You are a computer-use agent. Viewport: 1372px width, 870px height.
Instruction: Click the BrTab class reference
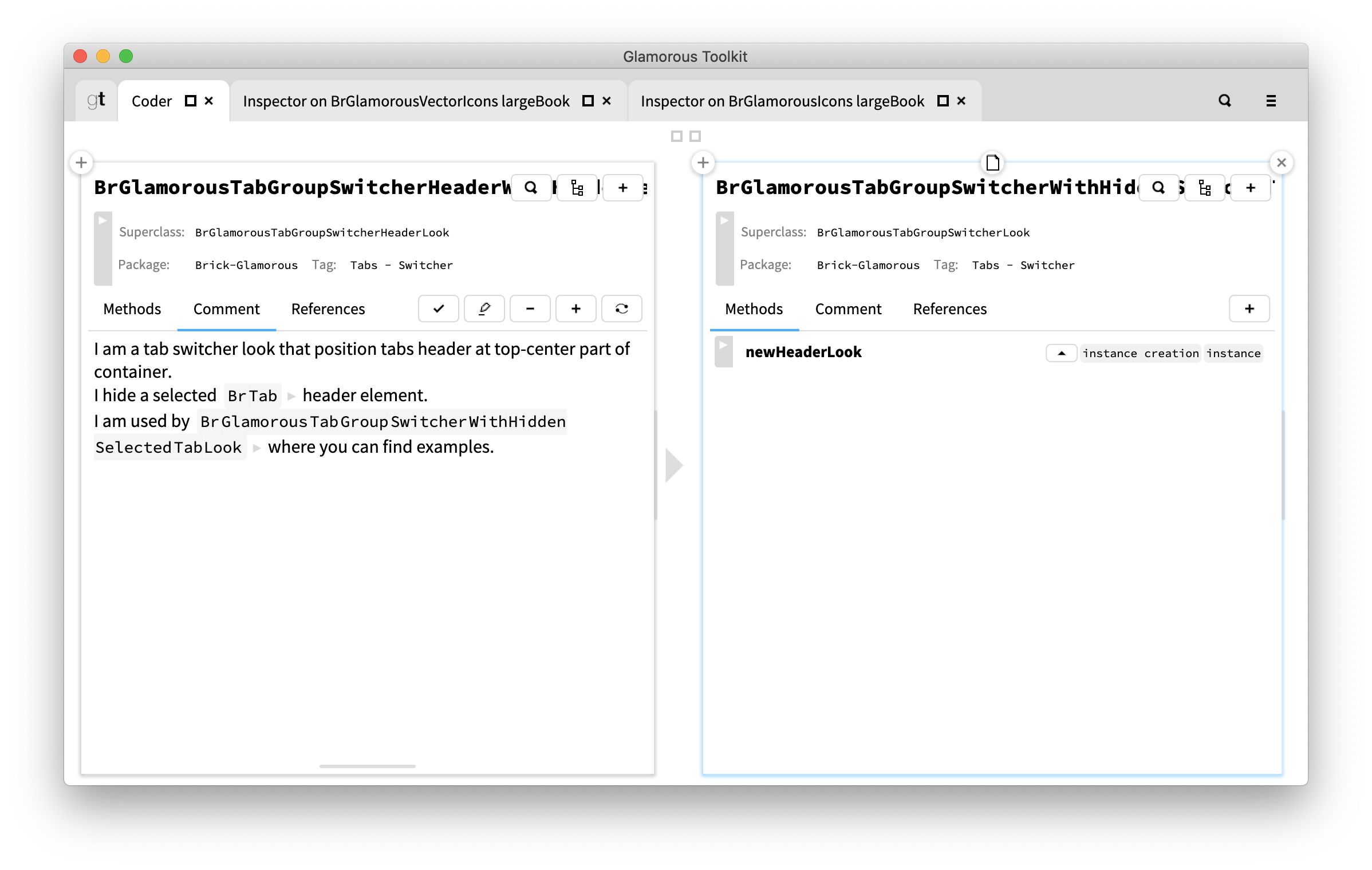pyautogui.click(x=253, y=396)
